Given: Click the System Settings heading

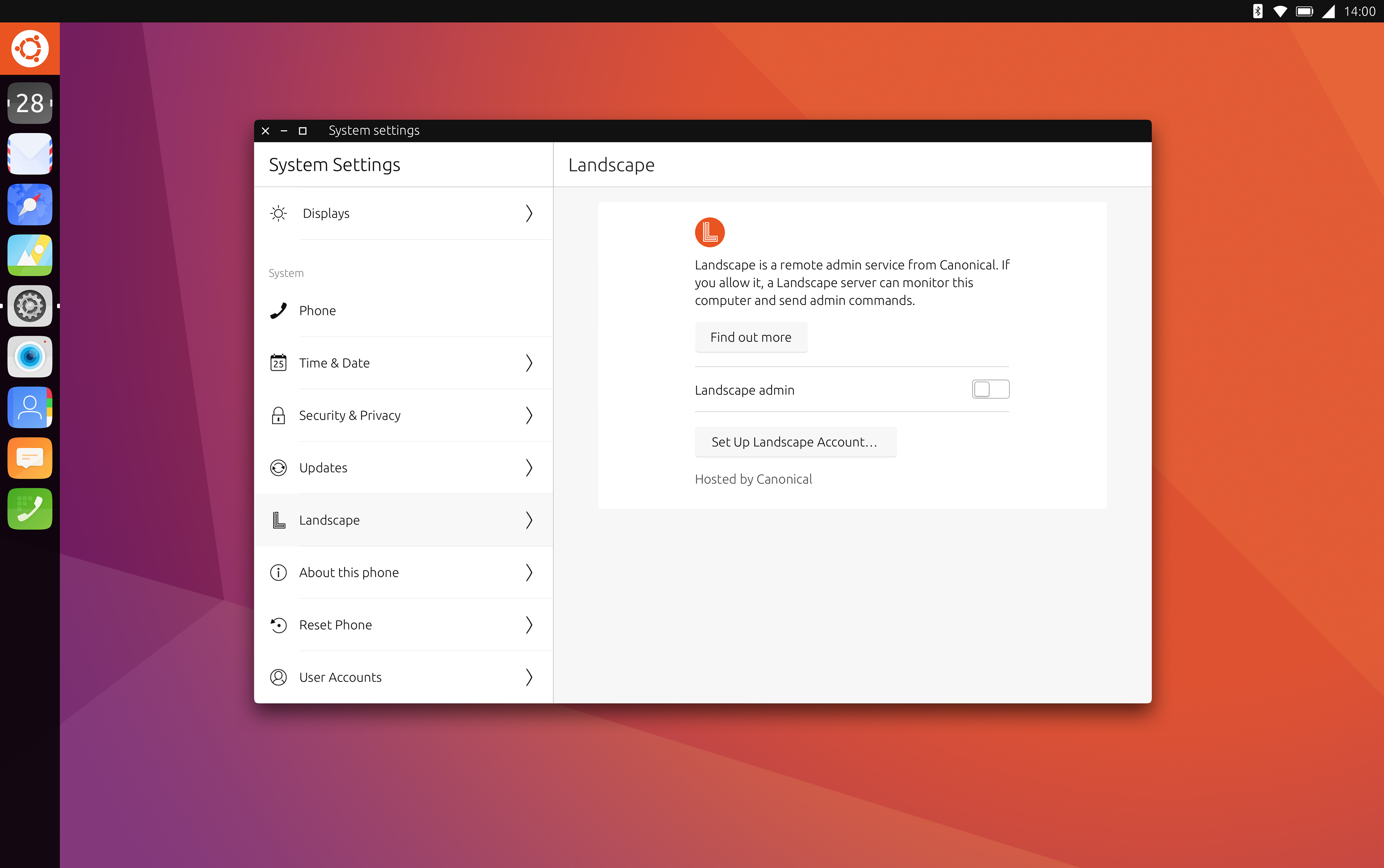Looking at the screenshot, I should pos(335,165).
